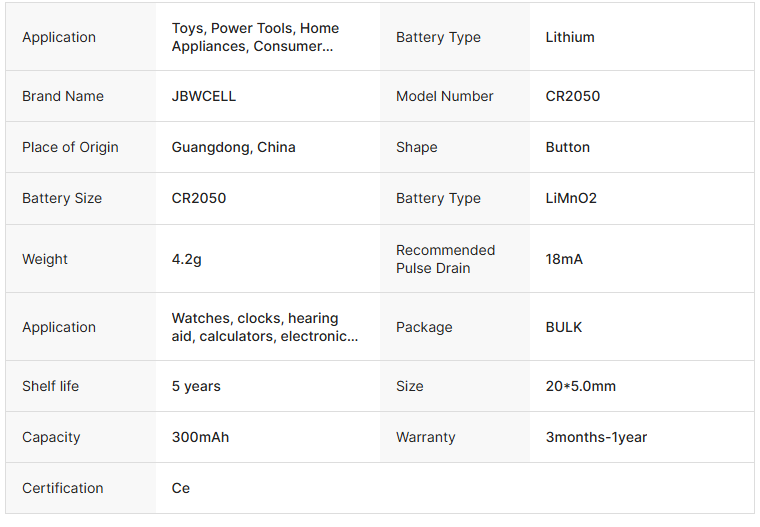760x527 pixels.
Task: Select the "5 years" shelf life value
Action: coord(196,386)
